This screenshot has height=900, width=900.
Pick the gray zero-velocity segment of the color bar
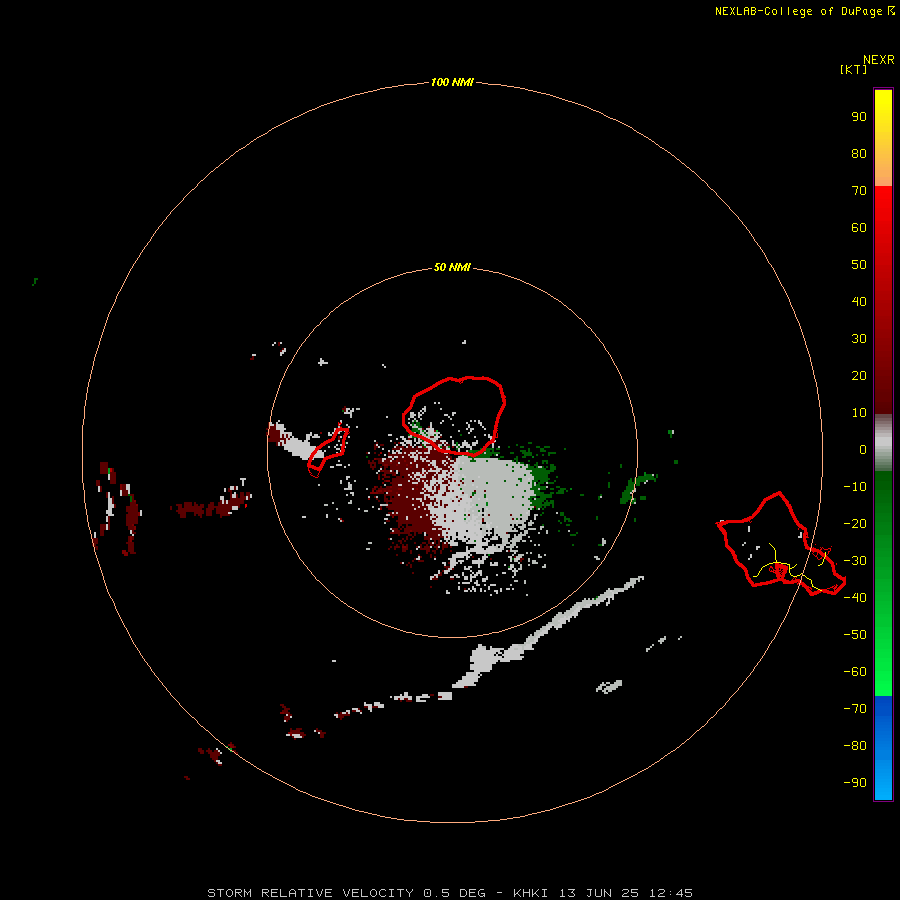pos(883,443)
